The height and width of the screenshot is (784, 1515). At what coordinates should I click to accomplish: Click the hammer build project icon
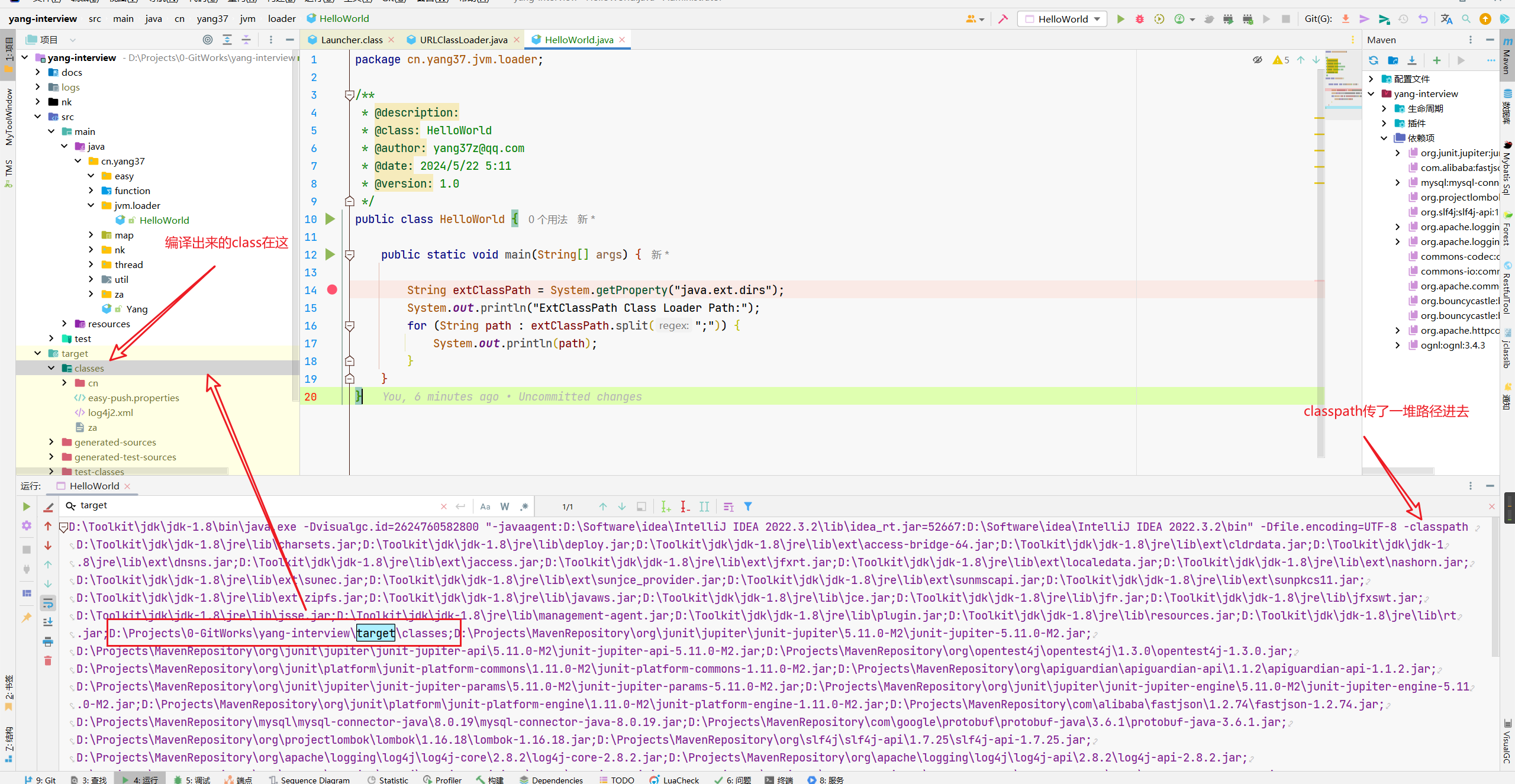pos(1003,19)
